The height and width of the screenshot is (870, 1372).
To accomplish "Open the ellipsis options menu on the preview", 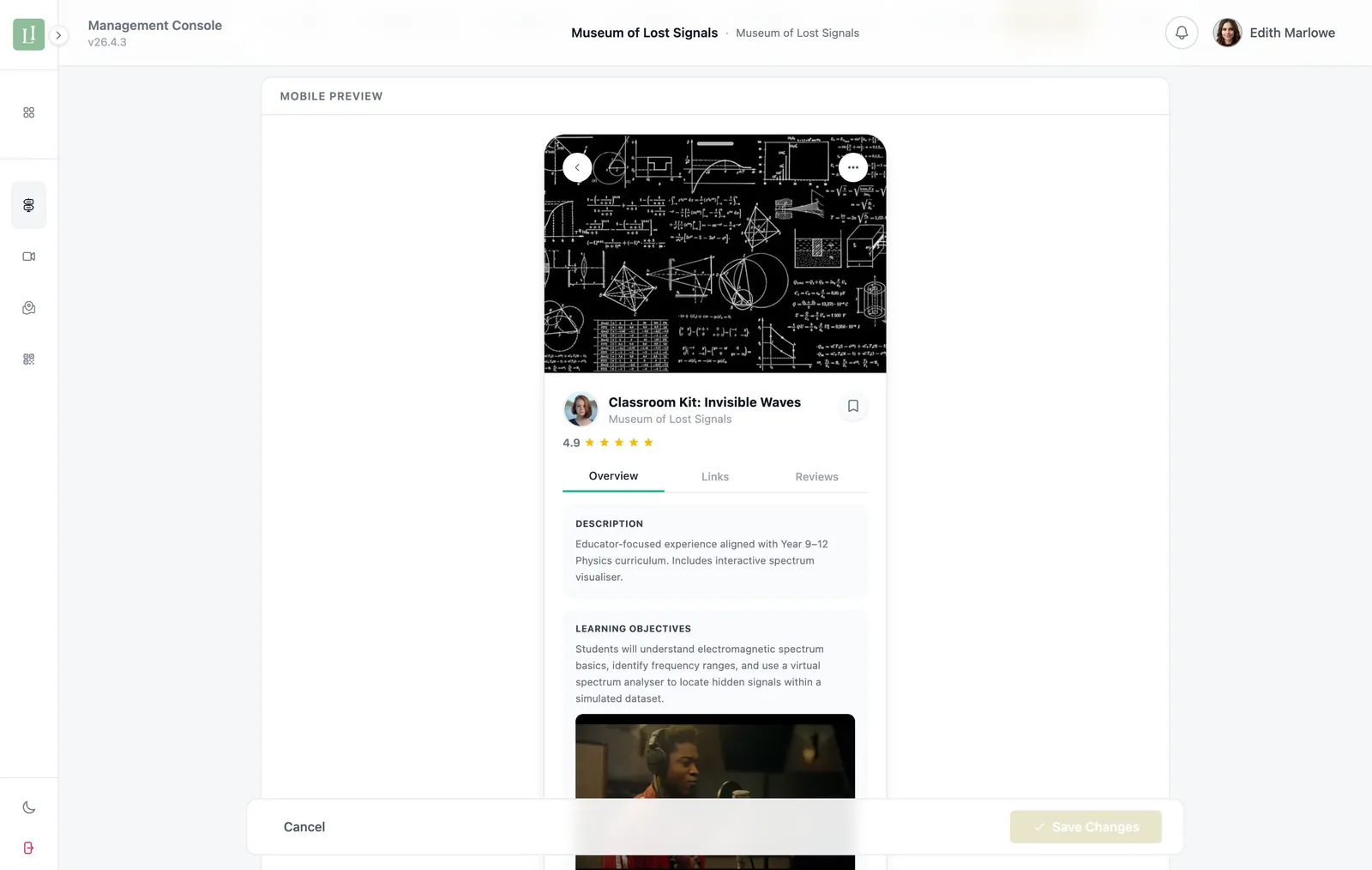I will coord(853,167).
